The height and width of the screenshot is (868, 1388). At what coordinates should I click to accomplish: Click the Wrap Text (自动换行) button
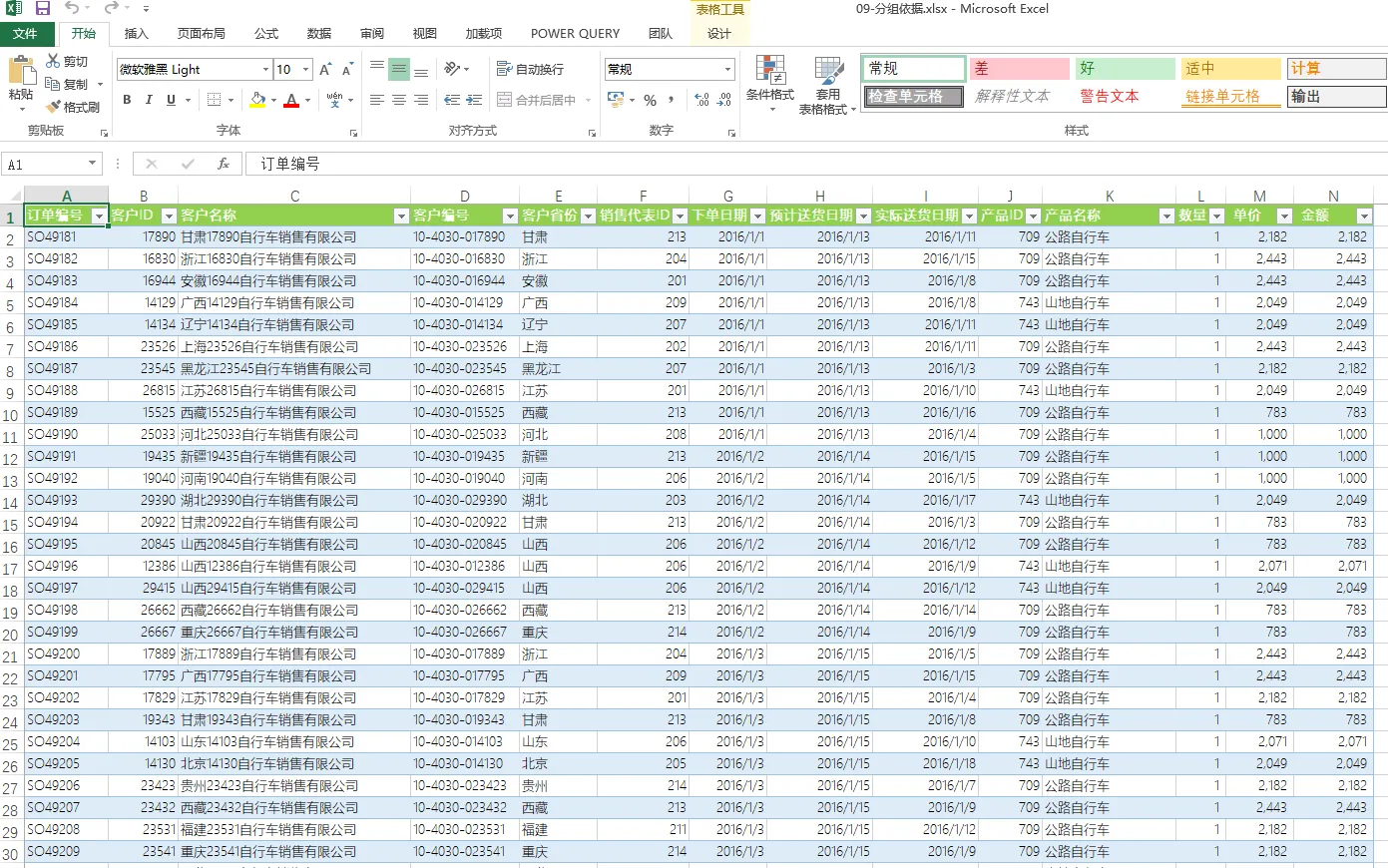[x=531, y=69]
